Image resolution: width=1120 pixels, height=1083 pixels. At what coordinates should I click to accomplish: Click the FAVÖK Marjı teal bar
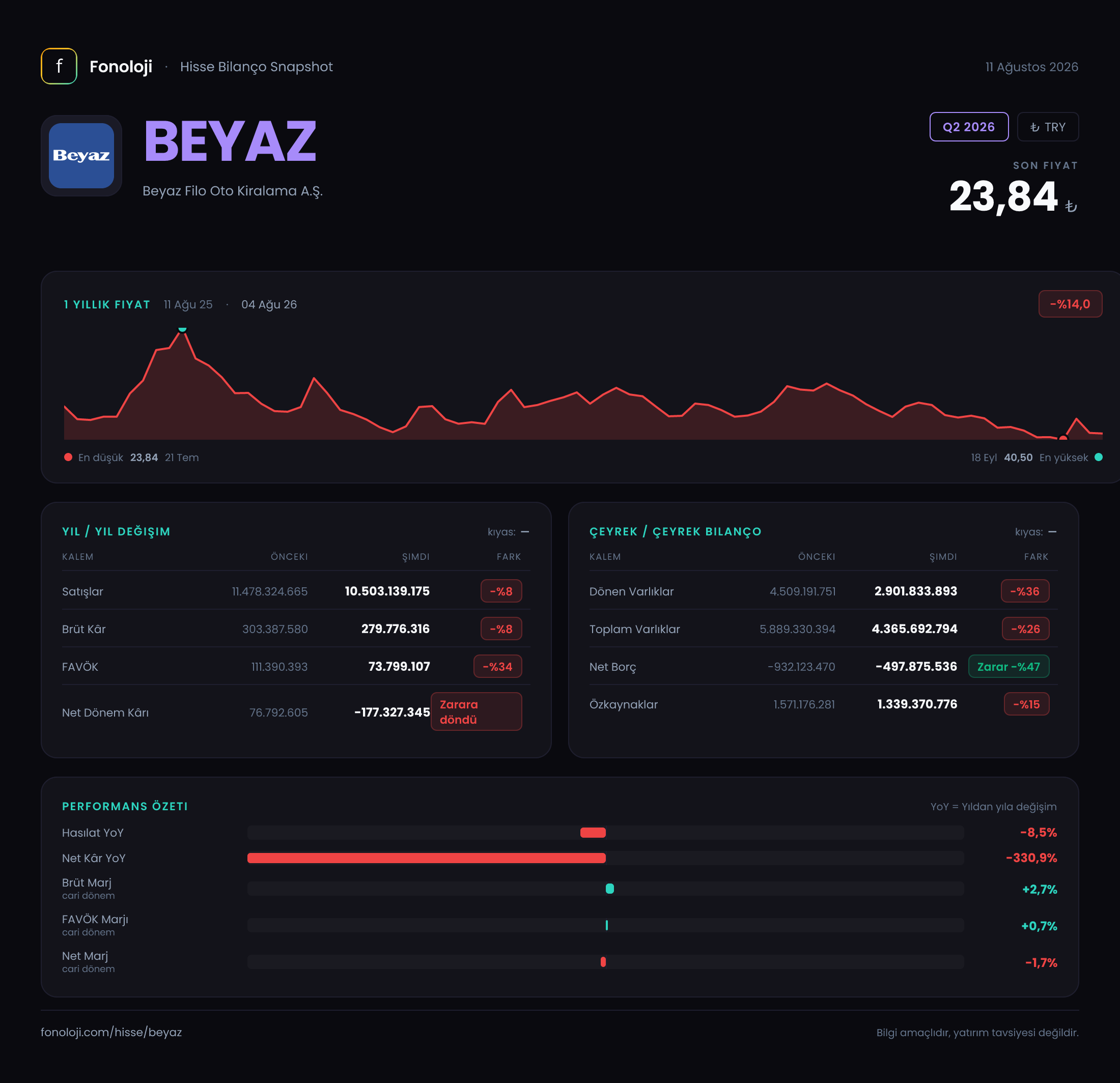coord(606,925)
